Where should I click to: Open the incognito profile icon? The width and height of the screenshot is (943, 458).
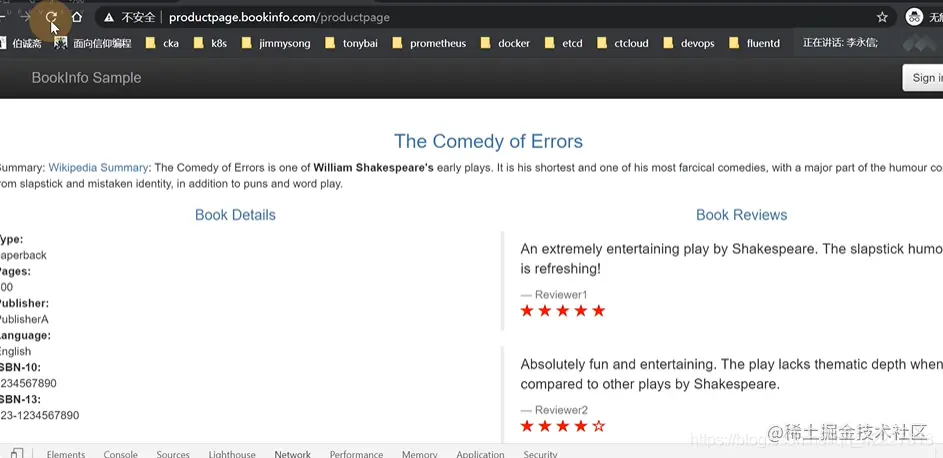[x=915, y=17]
